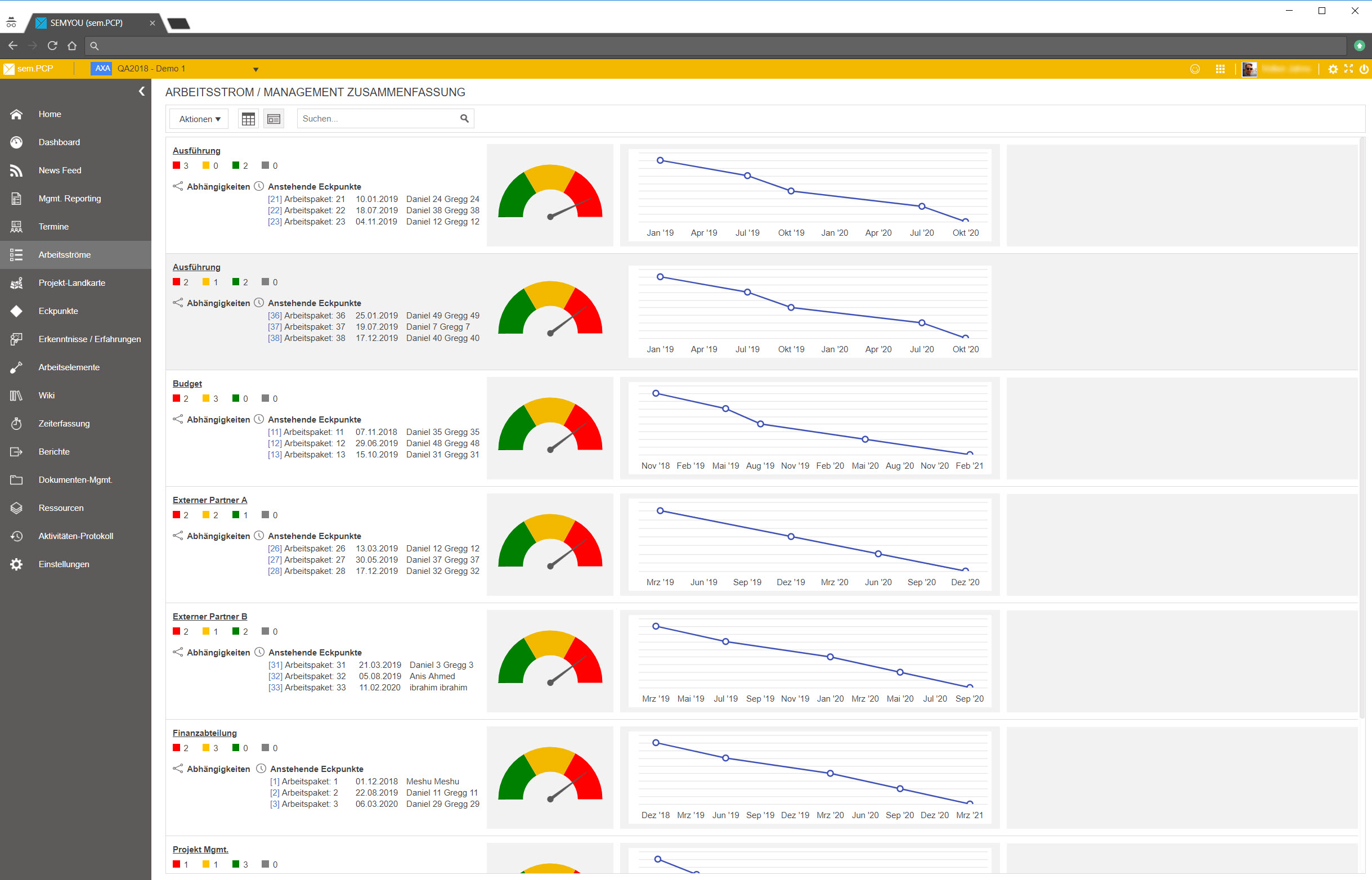Collapse the left sidebar with chevron
The image size is (1372, 880).
(x=142, y=91)
